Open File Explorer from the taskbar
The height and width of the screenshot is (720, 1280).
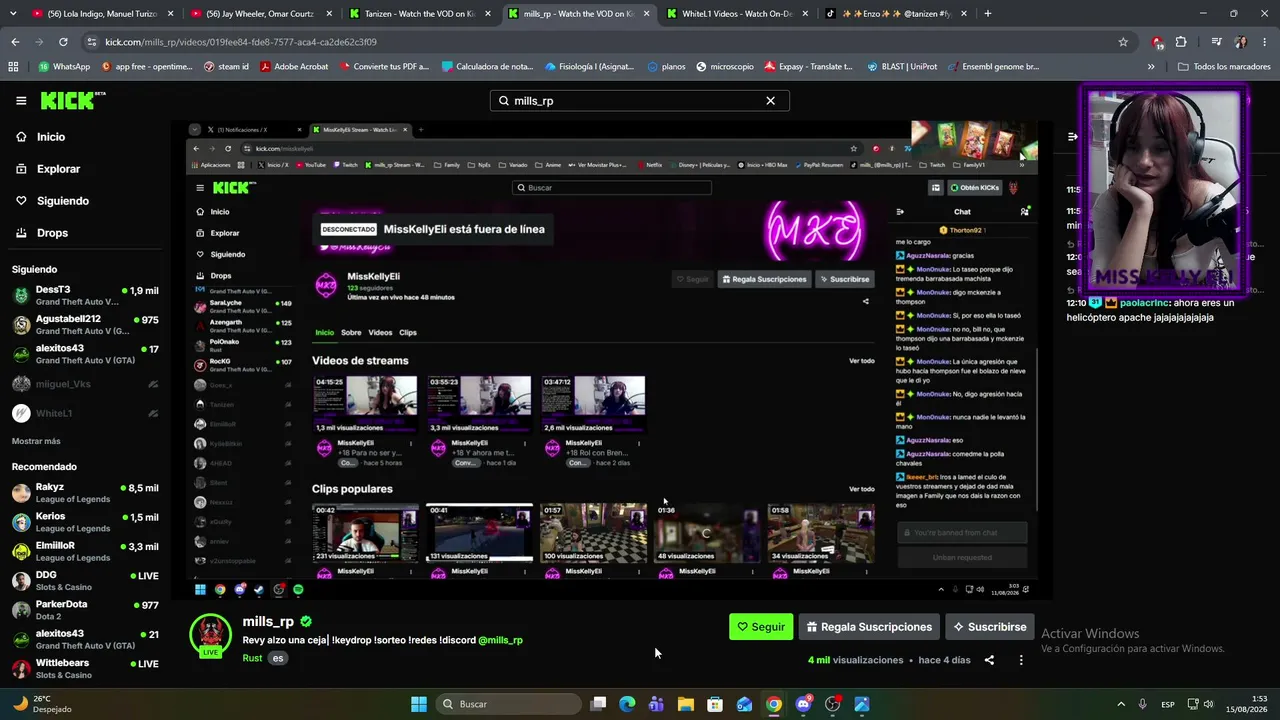tap(686, 704)
